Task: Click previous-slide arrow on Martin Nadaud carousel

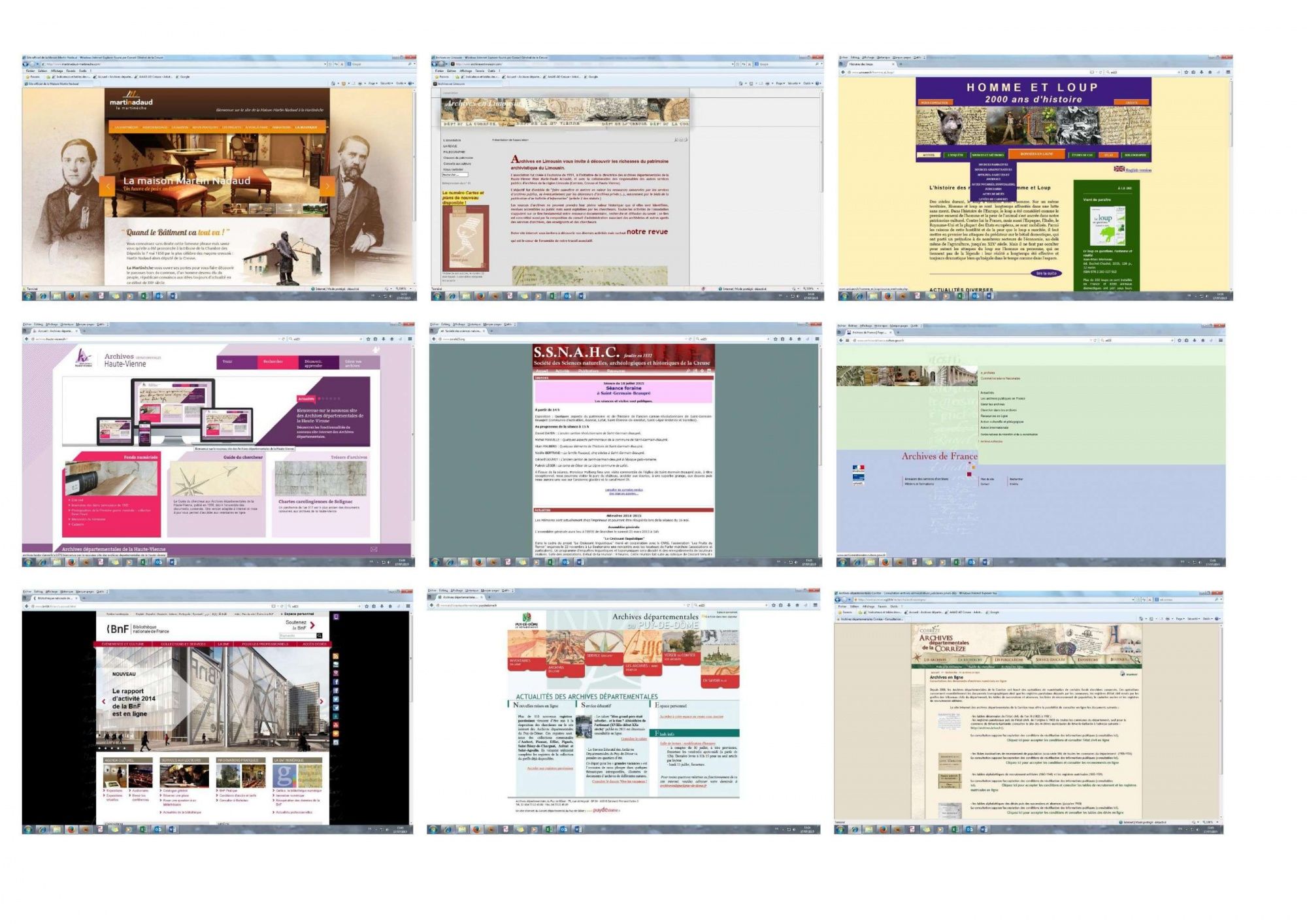Action: pos(107,186)
